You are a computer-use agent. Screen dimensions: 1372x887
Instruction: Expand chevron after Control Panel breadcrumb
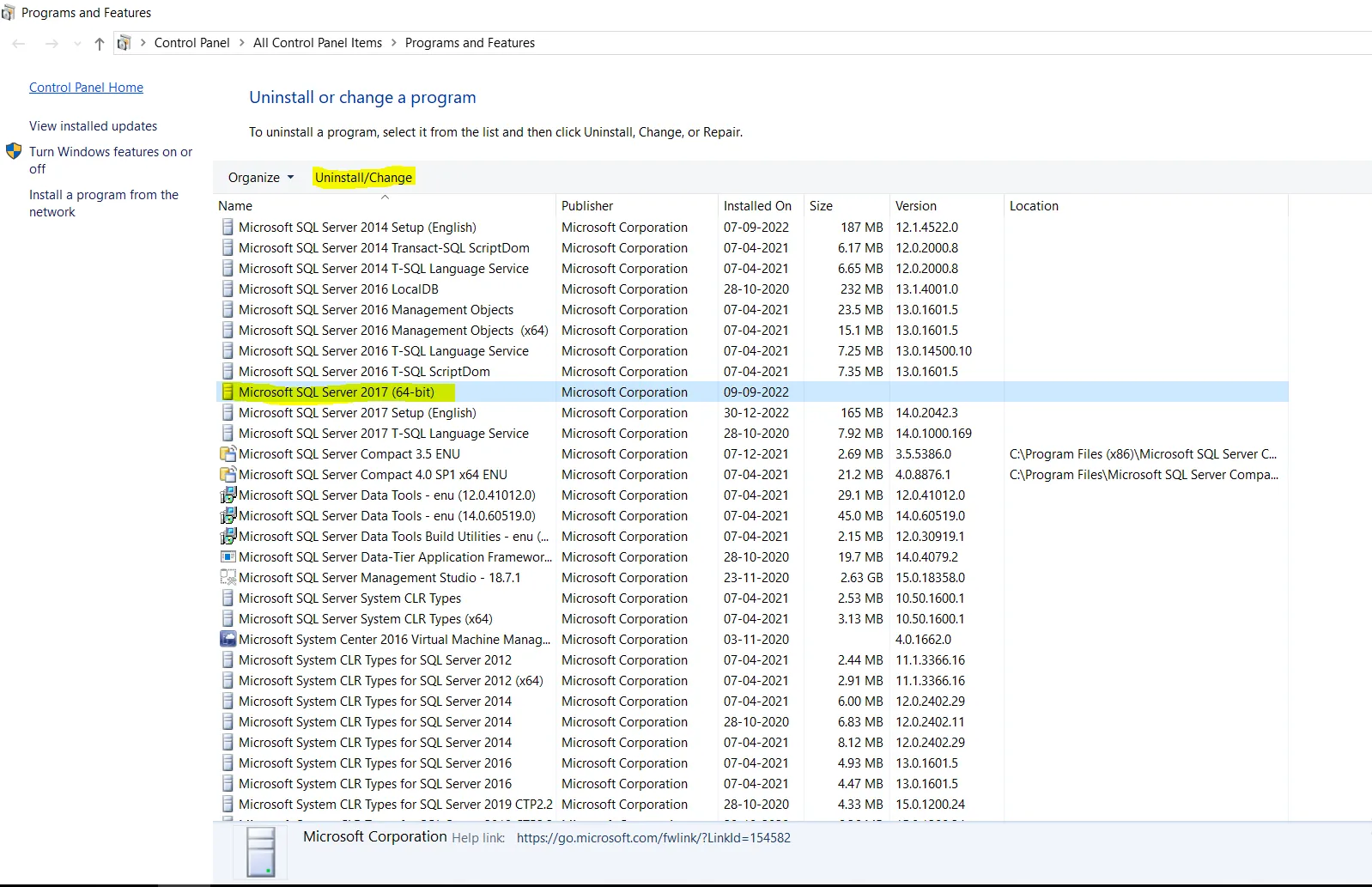click(242, 43)
